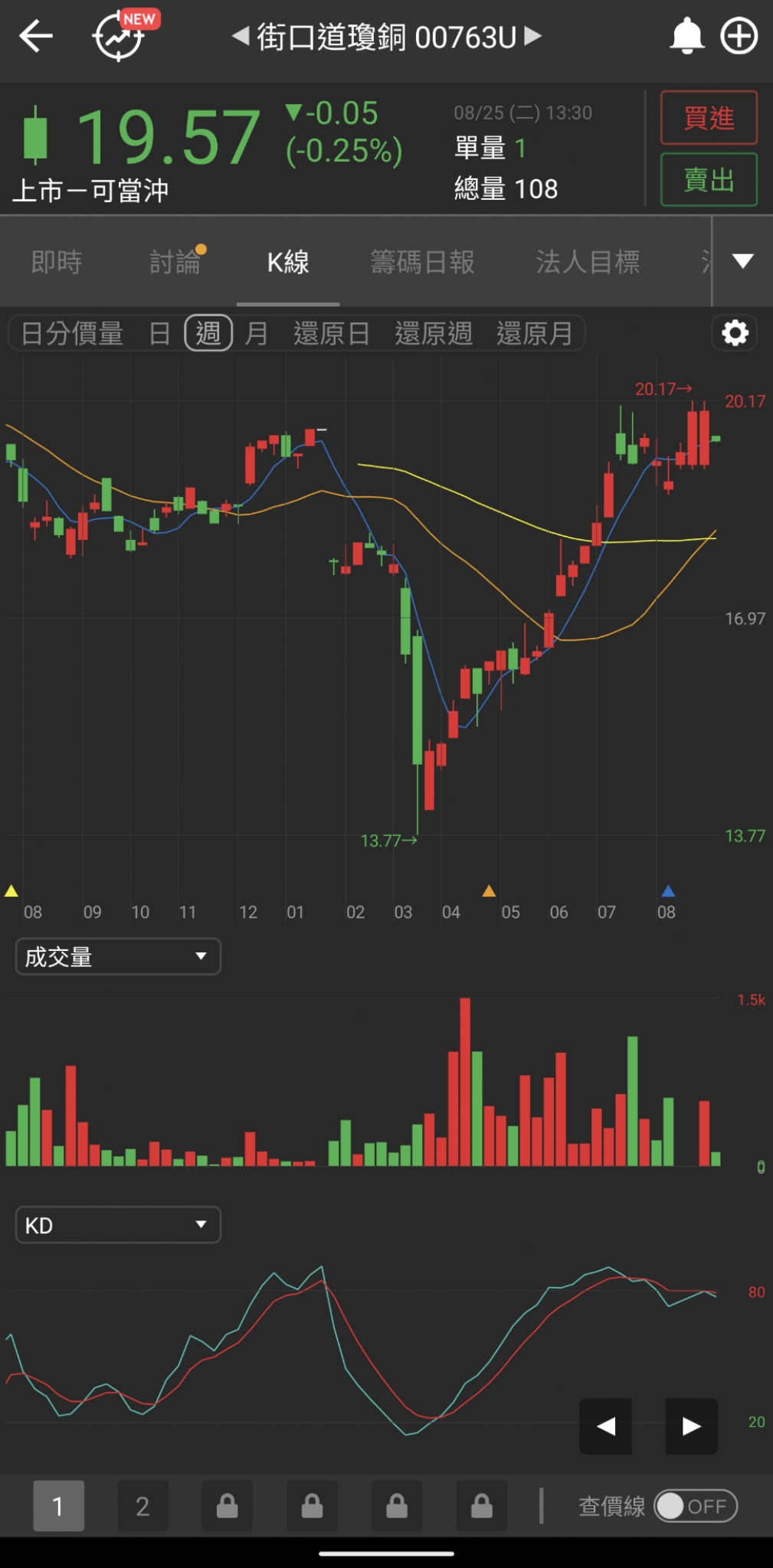Tap the locked third layout slot

228,1506
